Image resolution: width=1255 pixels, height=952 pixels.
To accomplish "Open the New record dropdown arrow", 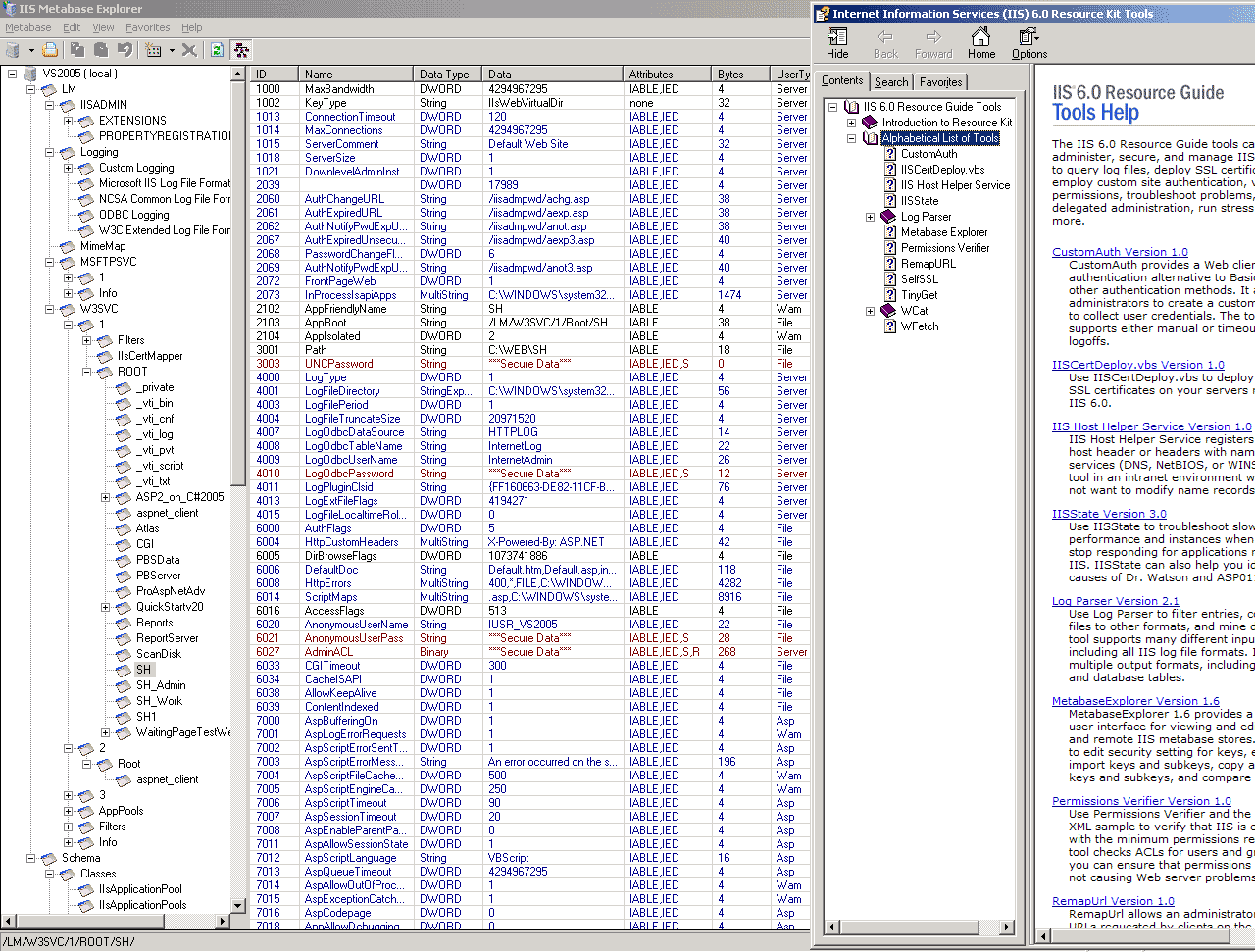I will click(172, 50).
